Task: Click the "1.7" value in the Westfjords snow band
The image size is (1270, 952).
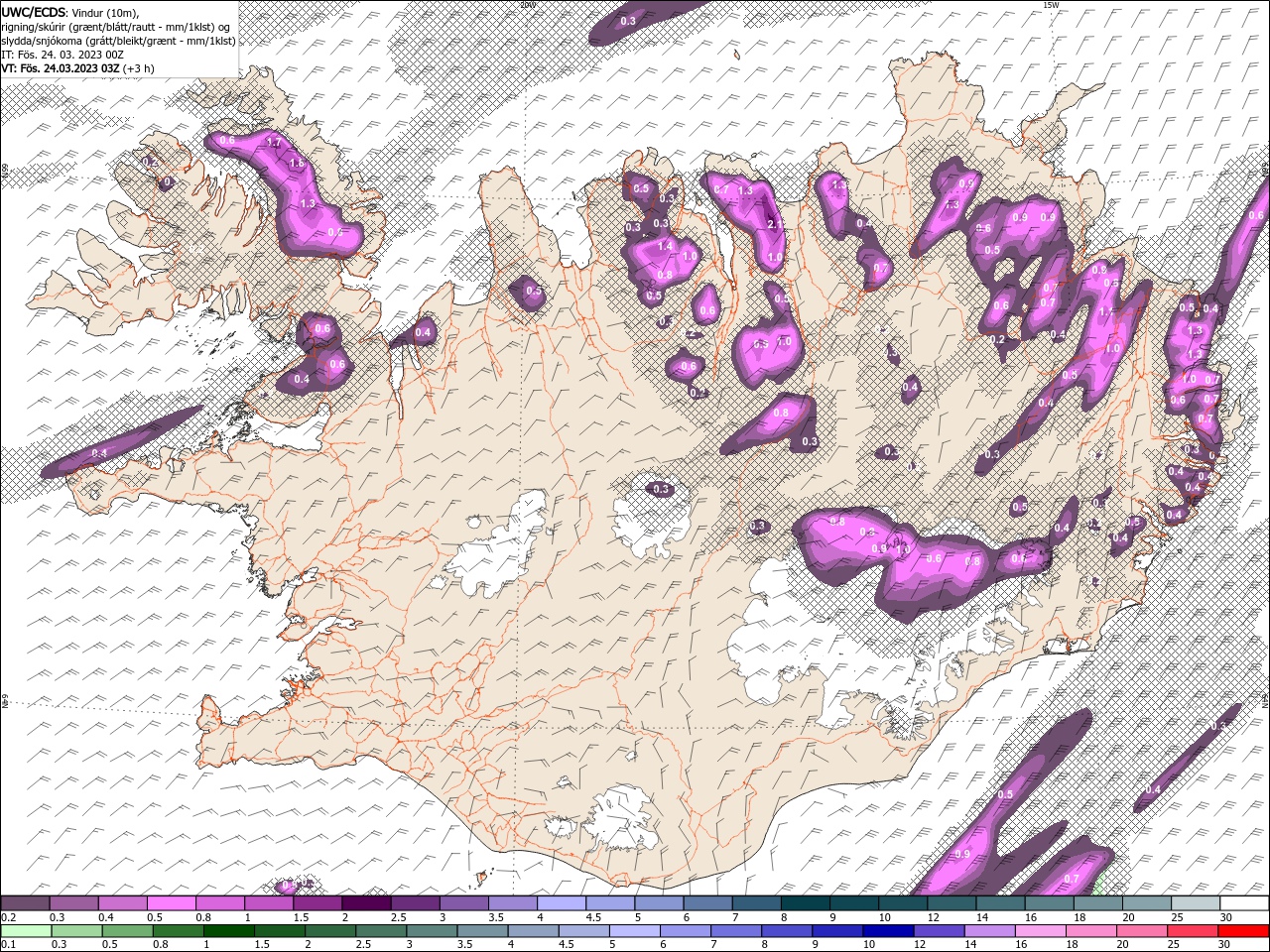Action: pyautogui.click(x=275, y=143)
